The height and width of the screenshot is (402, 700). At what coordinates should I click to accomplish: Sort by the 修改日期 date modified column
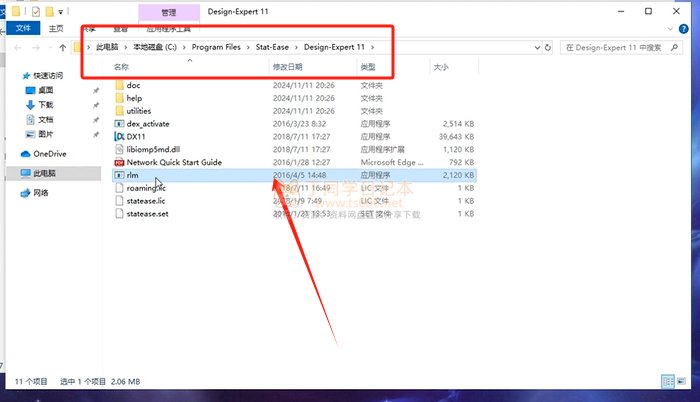[287, 67]
